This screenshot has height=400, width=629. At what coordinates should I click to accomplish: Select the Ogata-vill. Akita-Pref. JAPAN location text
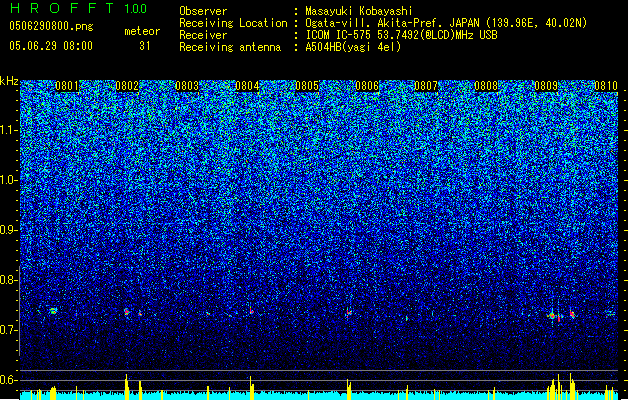[x=446, y=23]
